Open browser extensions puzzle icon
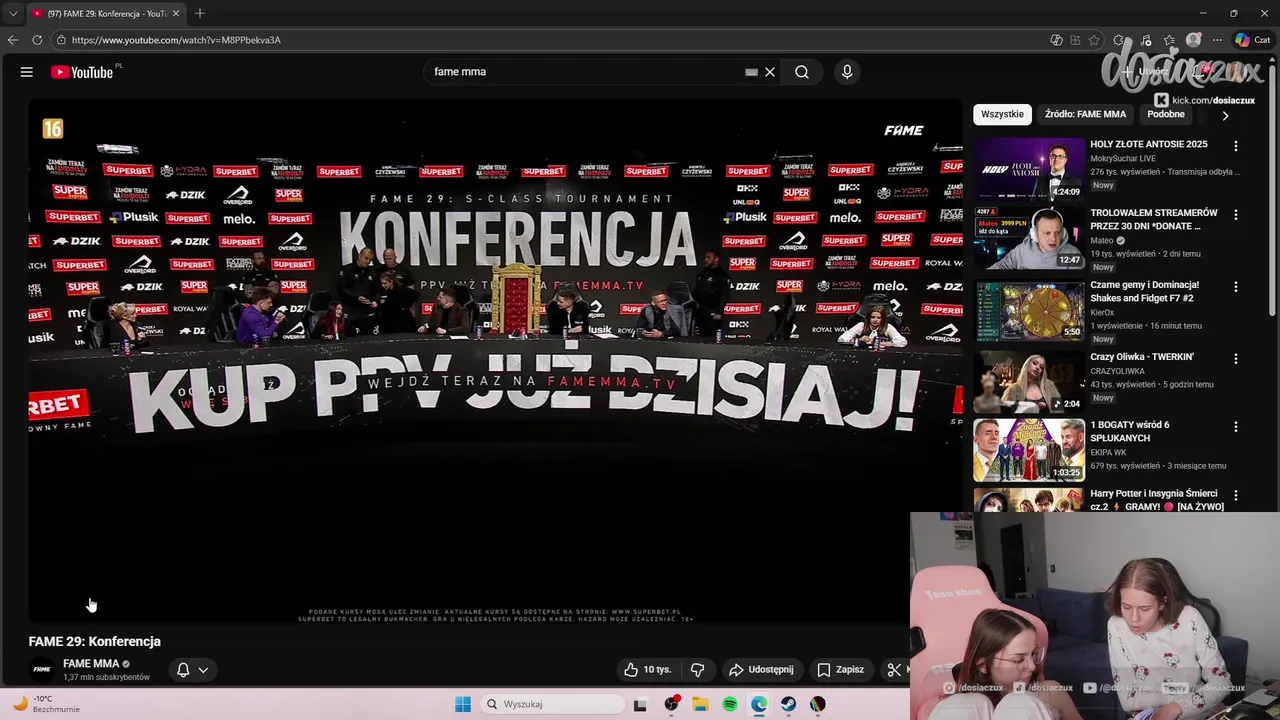1280x720 pixels. click(1119, 40)
